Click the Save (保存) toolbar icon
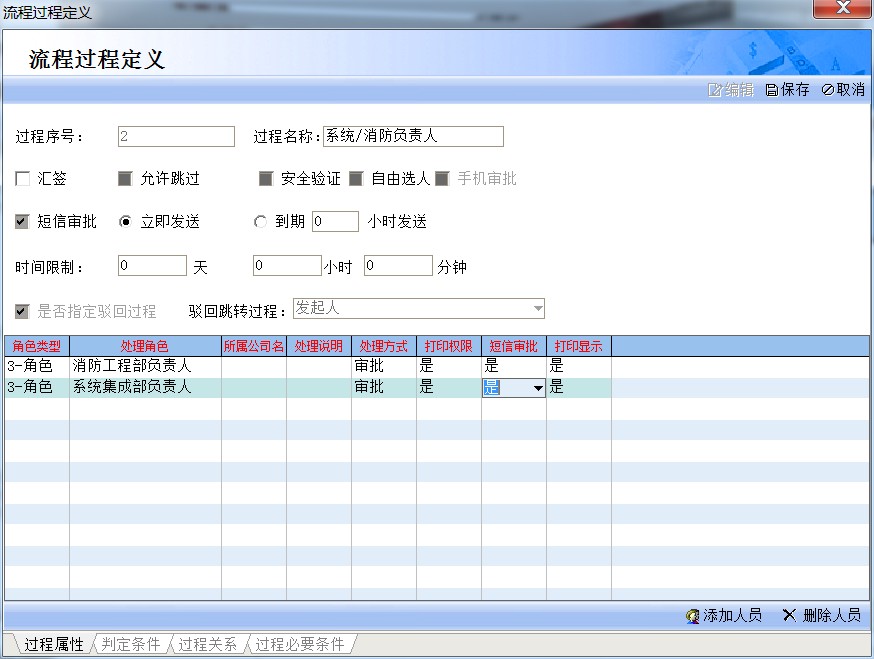874x659 pixels. coord(772,90)
